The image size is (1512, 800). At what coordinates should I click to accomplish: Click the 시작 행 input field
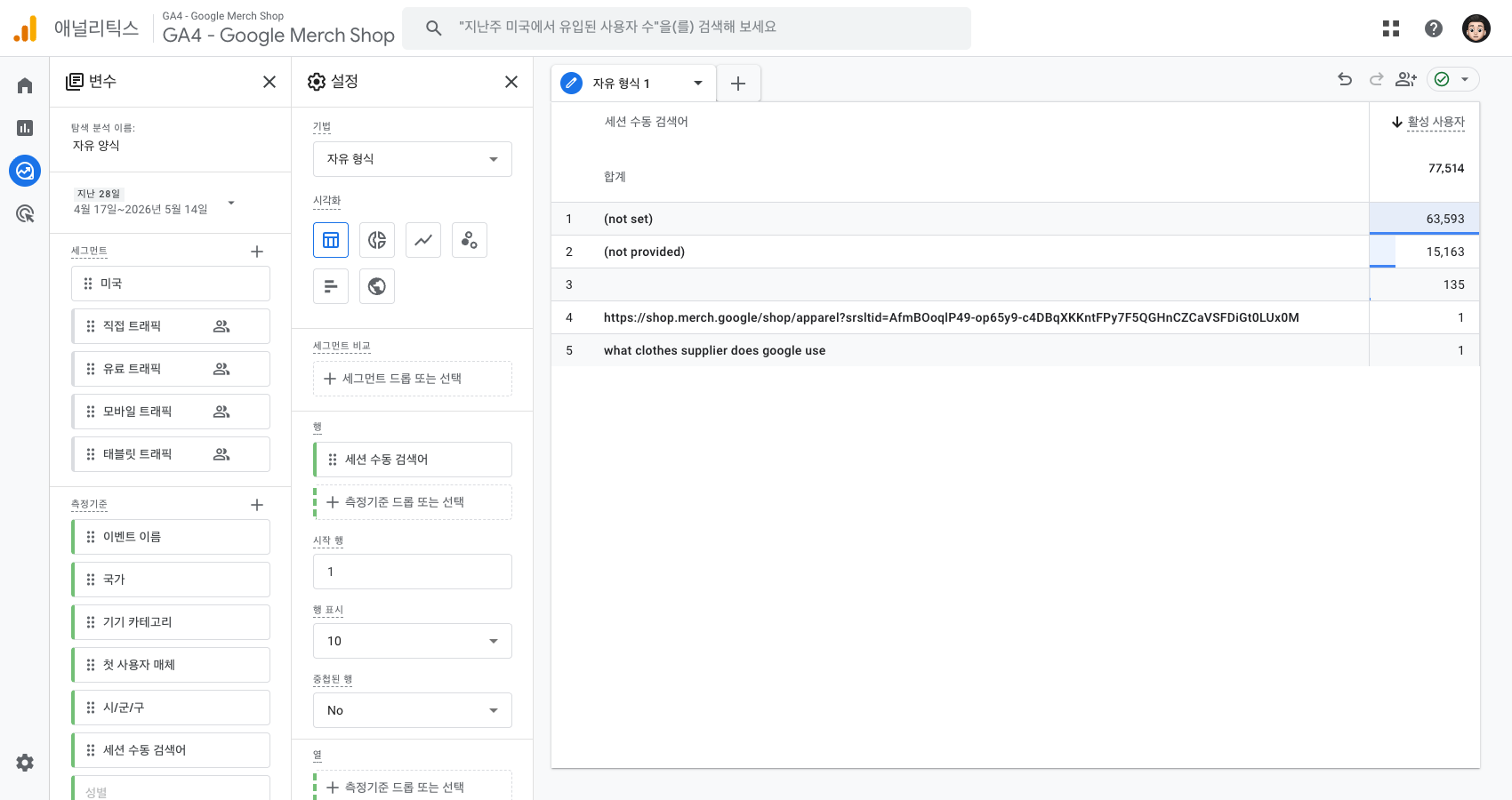coord(413,572)
